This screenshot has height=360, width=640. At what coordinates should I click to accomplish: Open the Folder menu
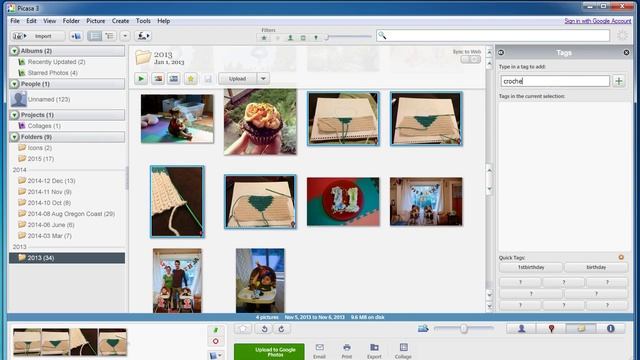point(71,21)
